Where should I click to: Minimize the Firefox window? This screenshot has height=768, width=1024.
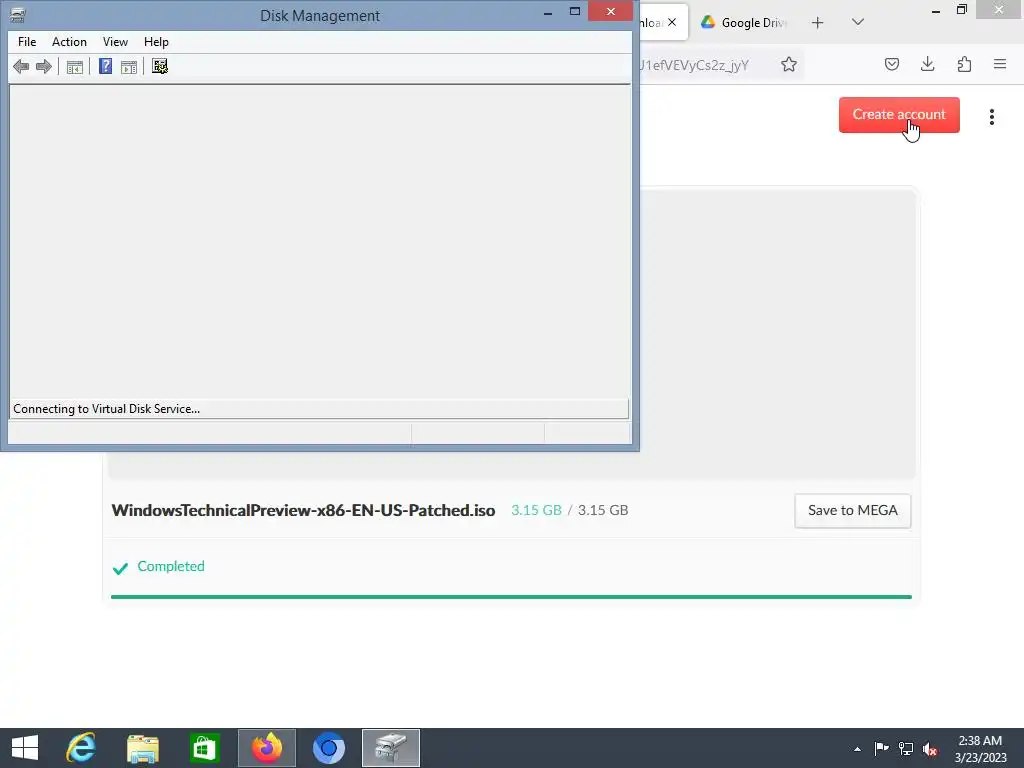point(936,10)
